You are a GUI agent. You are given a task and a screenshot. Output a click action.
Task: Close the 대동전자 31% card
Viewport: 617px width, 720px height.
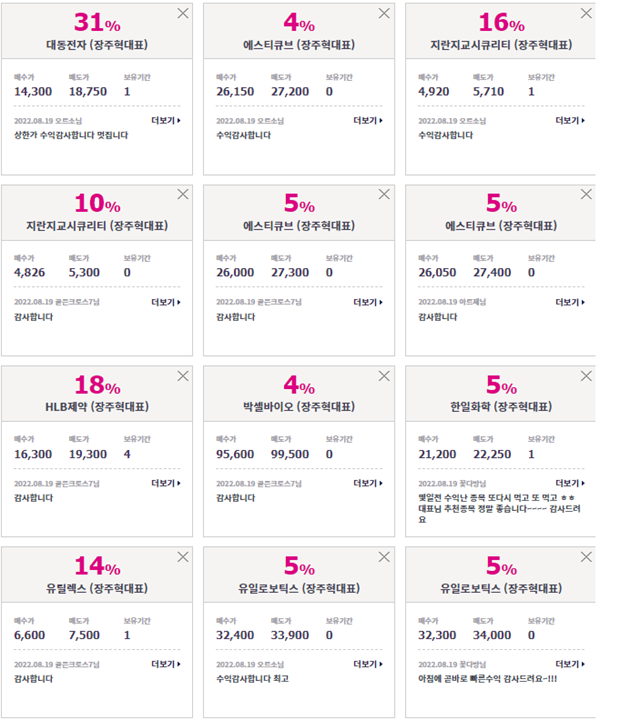(x=183, y=13)
